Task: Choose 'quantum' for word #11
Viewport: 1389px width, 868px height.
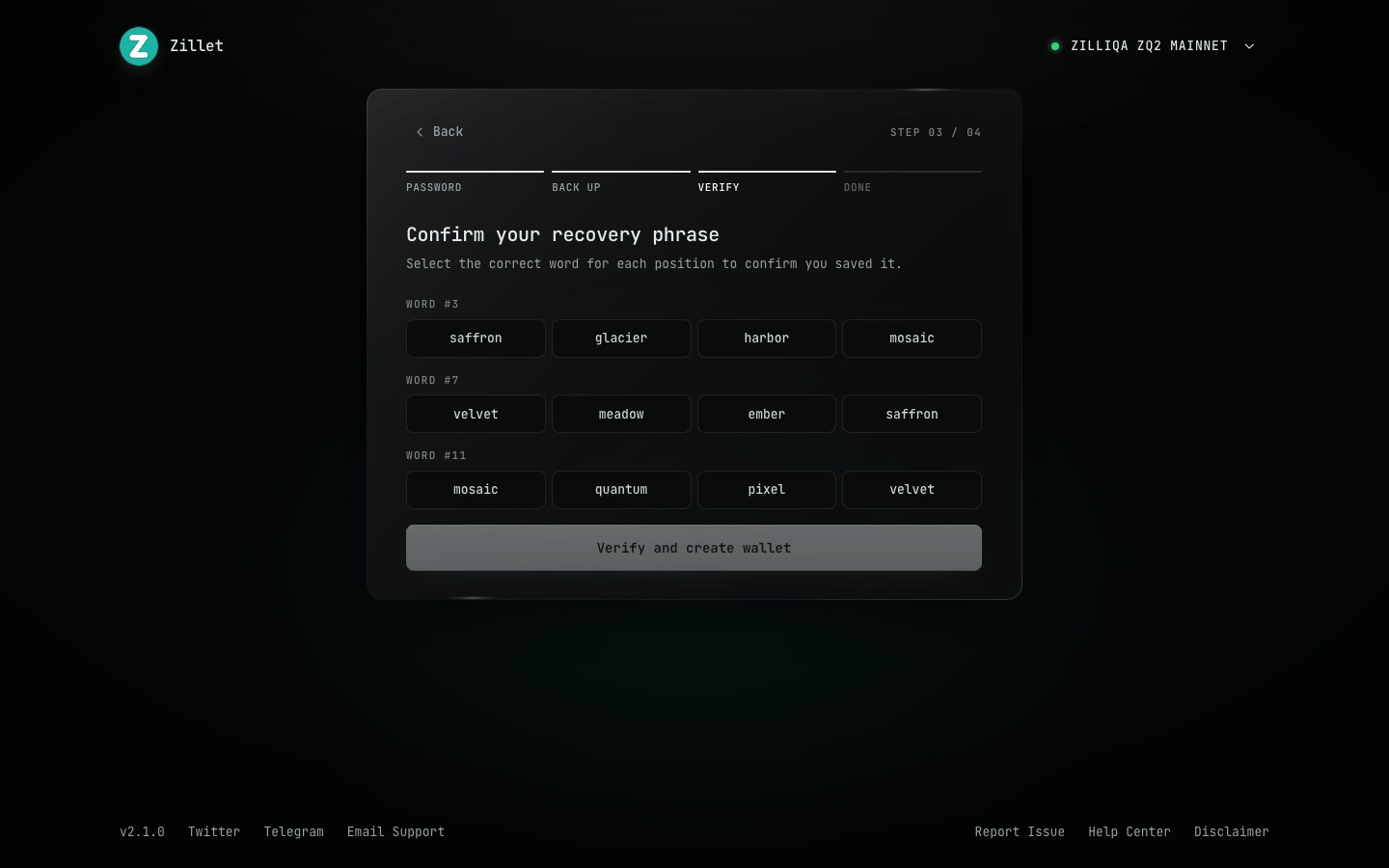Action: click(x=621, y=490)
